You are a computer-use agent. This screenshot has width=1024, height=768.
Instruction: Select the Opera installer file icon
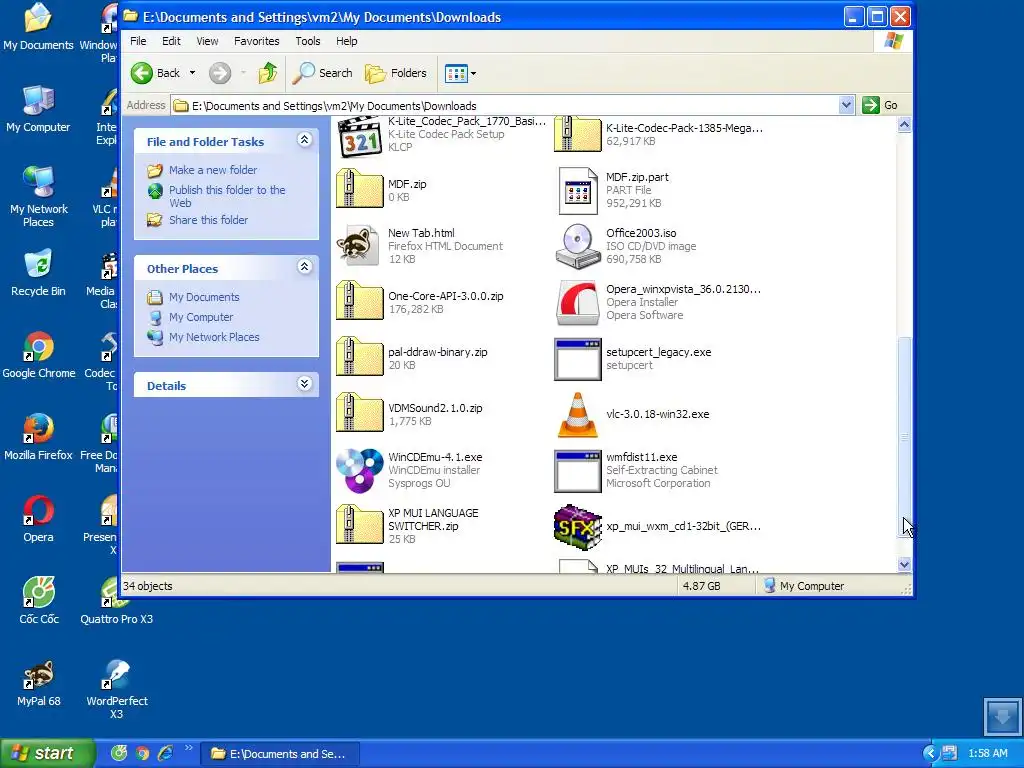577,302
